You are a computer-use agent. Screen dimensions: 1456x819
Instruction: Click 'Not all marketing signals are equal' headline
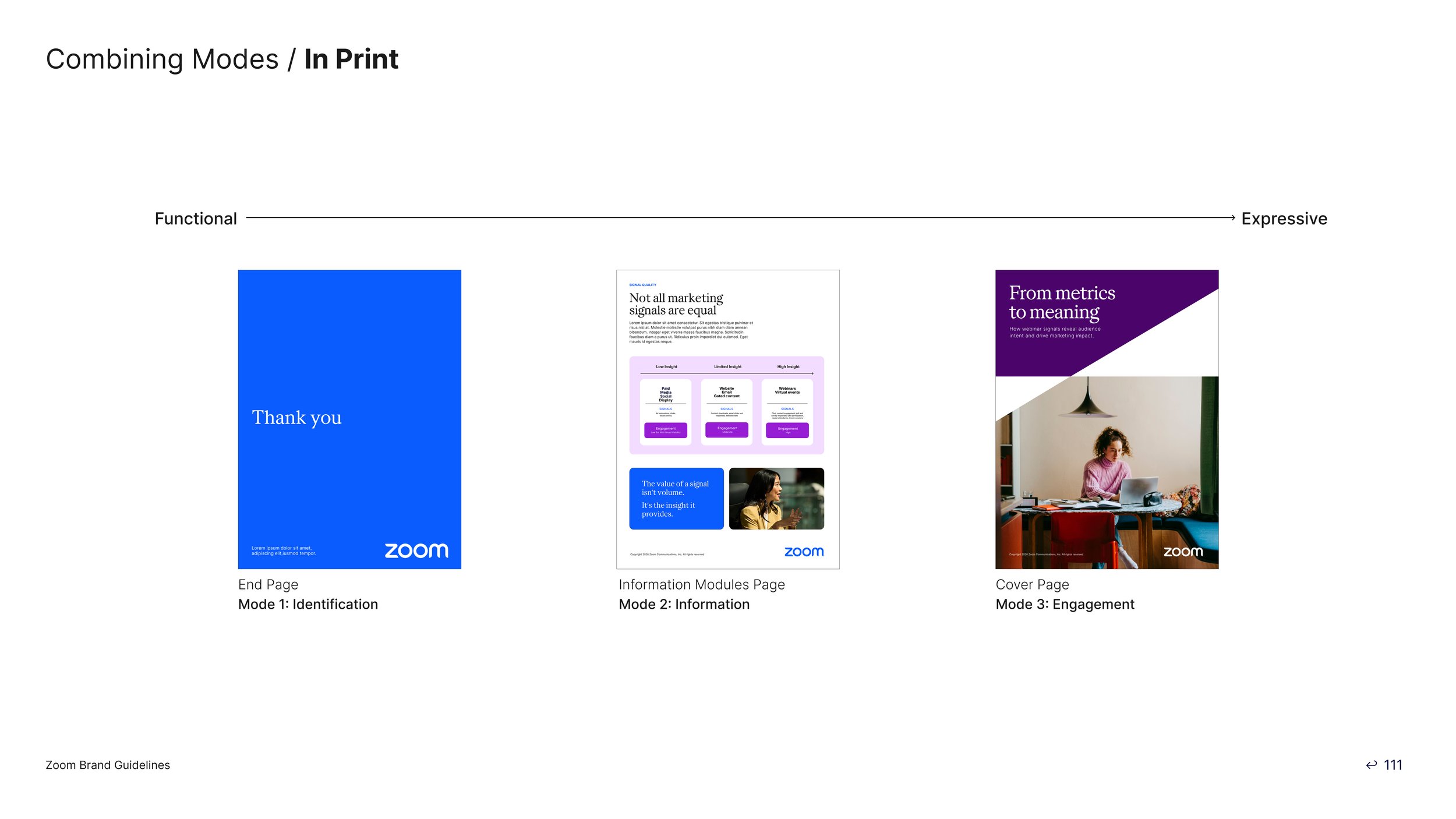pos(676,304)
